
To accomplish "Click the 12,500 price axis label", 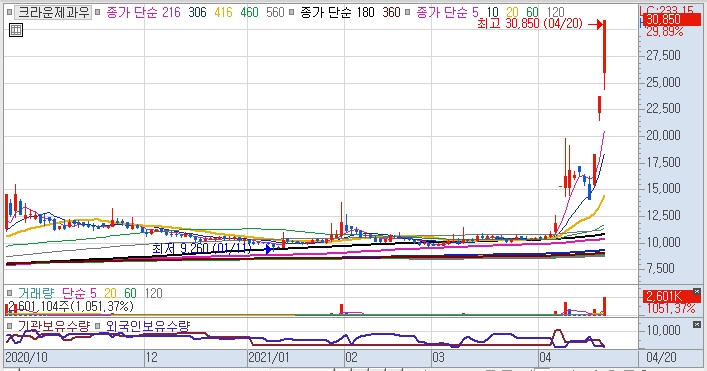I will tap(663, 215).
